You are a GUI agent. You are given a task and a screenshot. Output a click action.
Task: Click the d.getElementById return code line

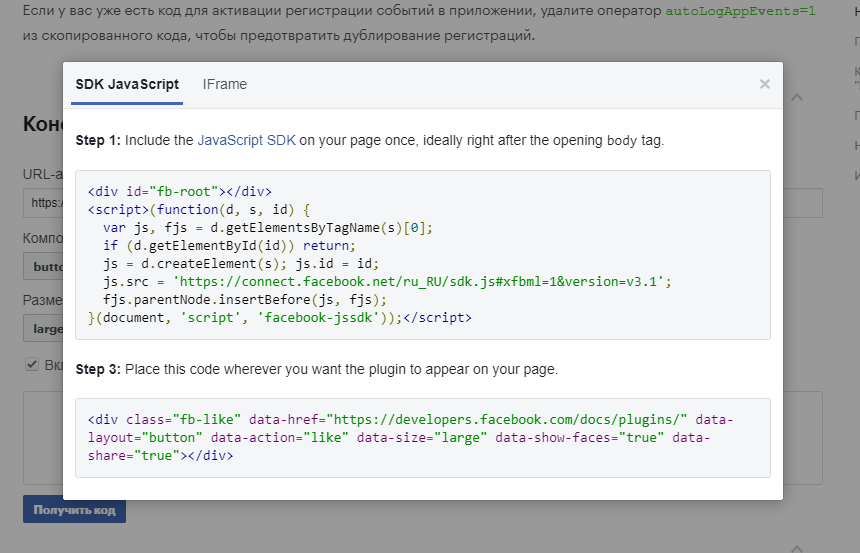(229, 245)
